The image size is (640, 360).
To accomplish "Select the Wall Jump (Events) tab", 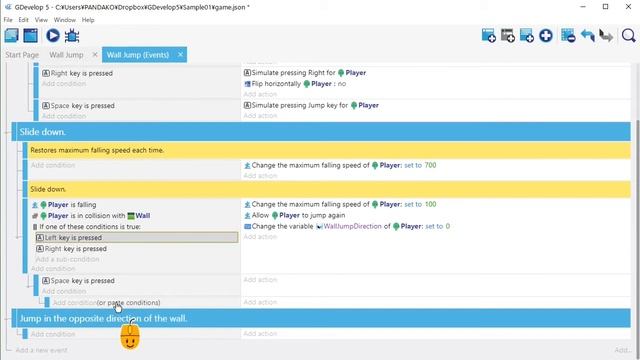I will point(138,55).
